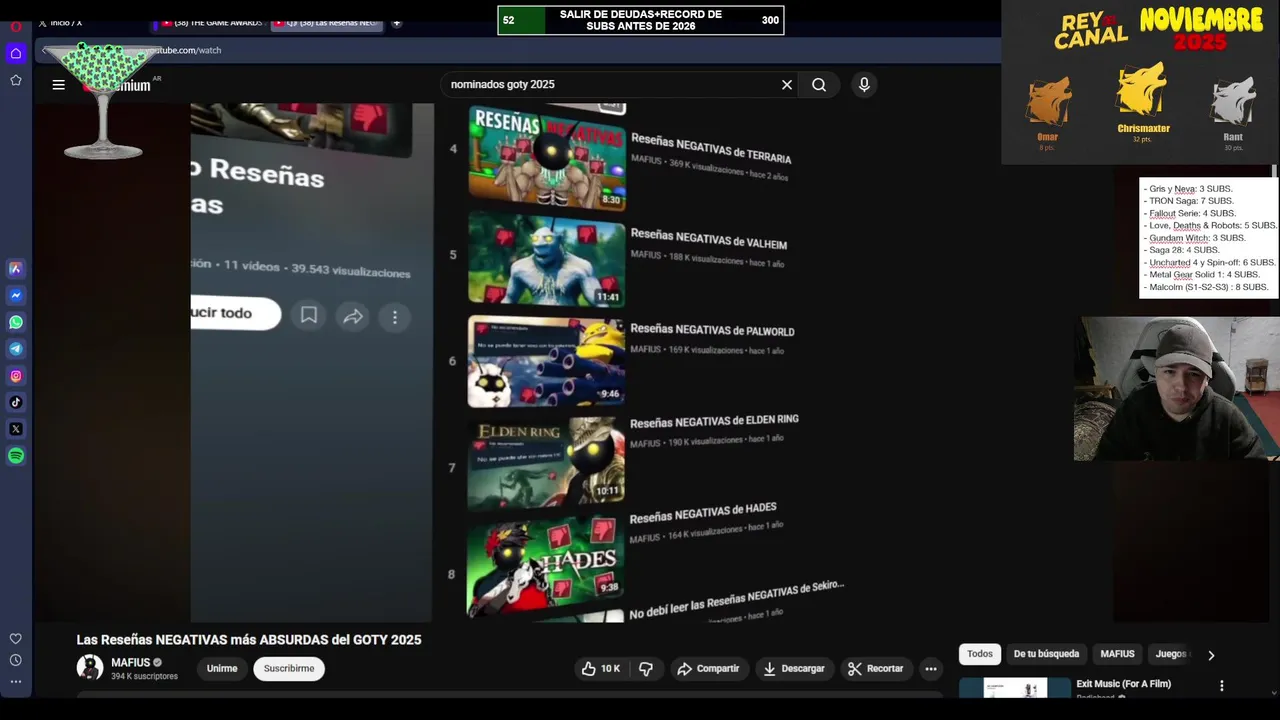Clear the YouTube search query
This screenshot has height=720, width=1280.
(x=787, y=85)
